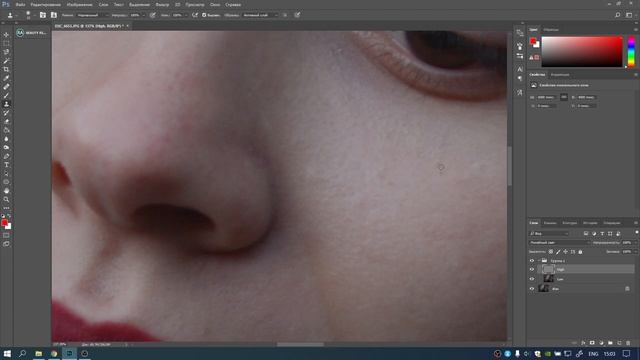Image resolution: width=640 pixels, height=360 pixels.
Task: Toggle the Aligned checkbox in options bar
Action: [x=204, y=15]
